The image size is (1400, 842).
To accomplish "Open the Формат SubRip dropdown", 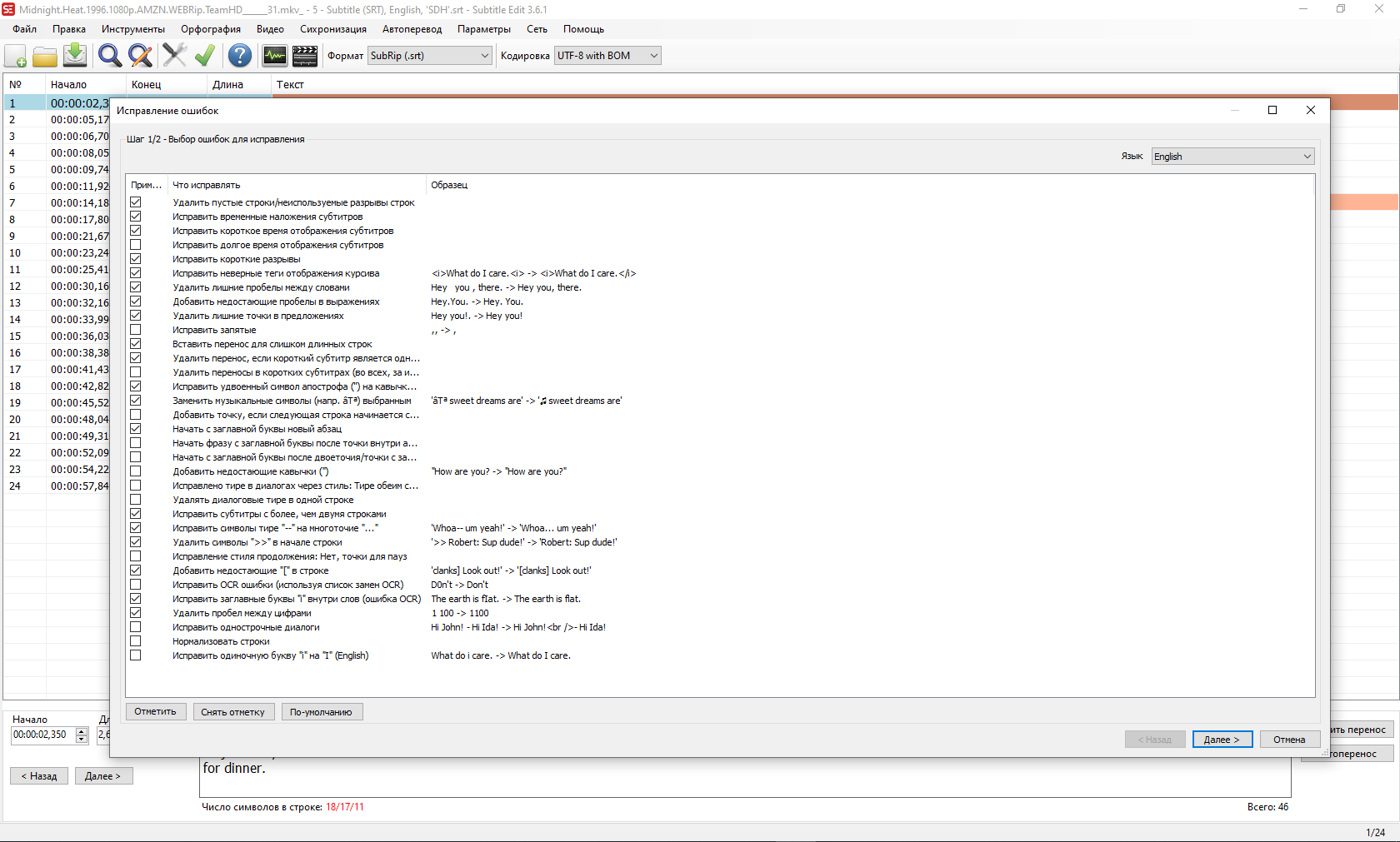I will (x=429, y=56).
